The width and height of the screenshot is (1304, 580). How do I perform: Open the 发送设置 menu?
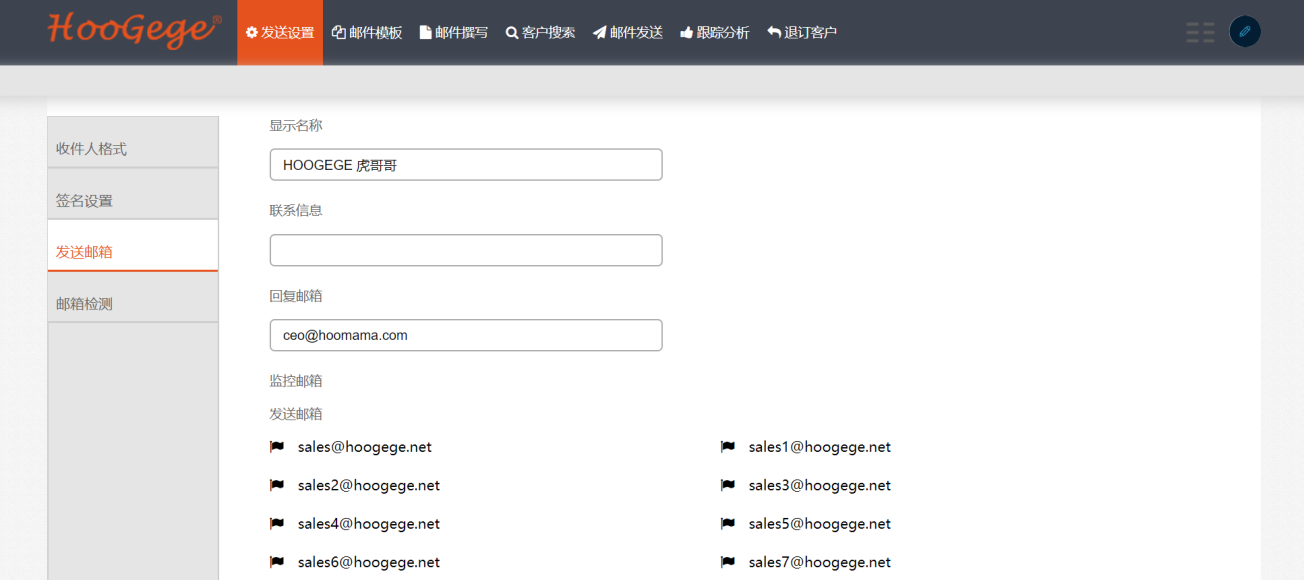point(280,32)
